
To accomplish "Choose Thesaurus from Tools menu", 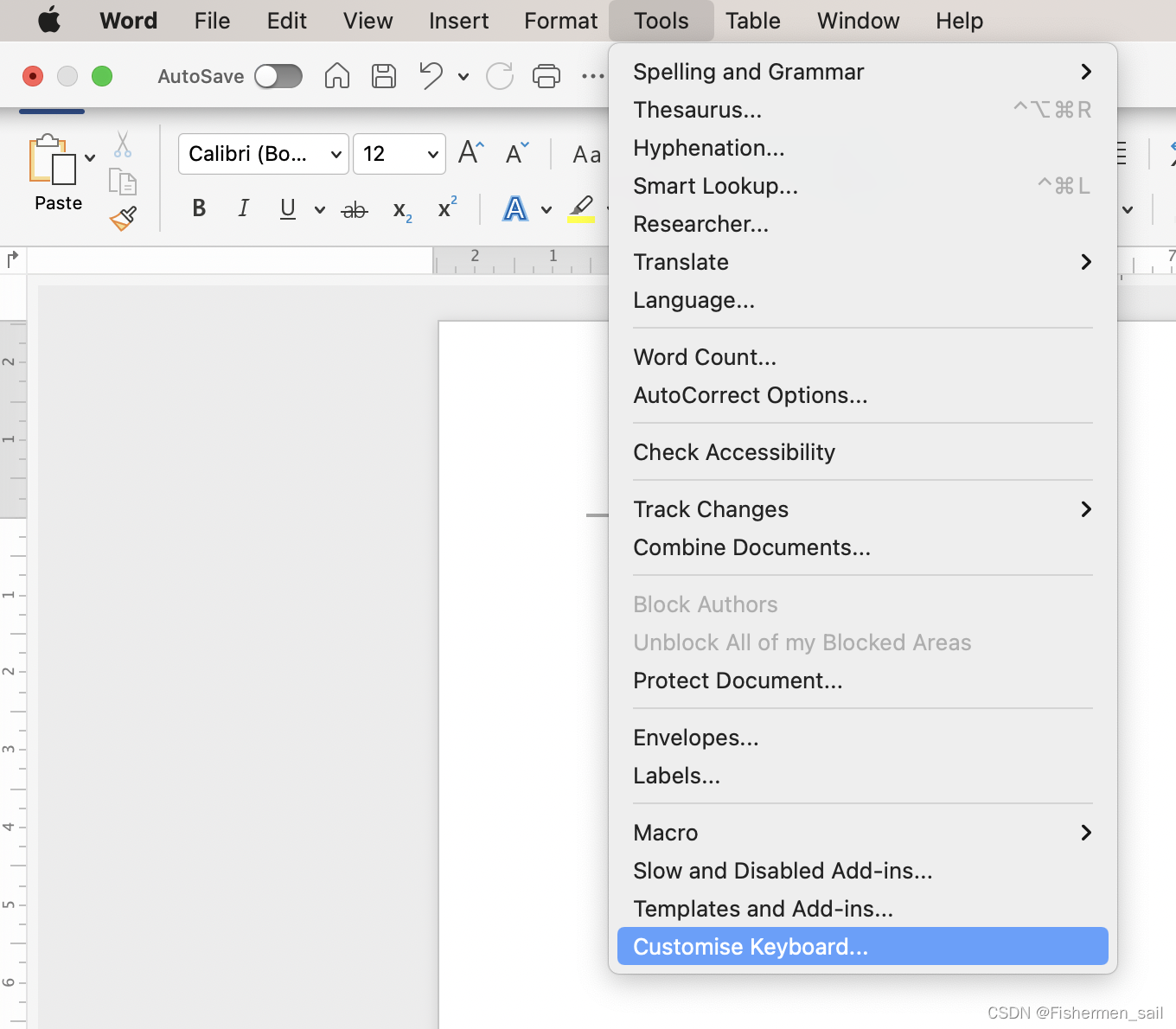I will (863, 110).
